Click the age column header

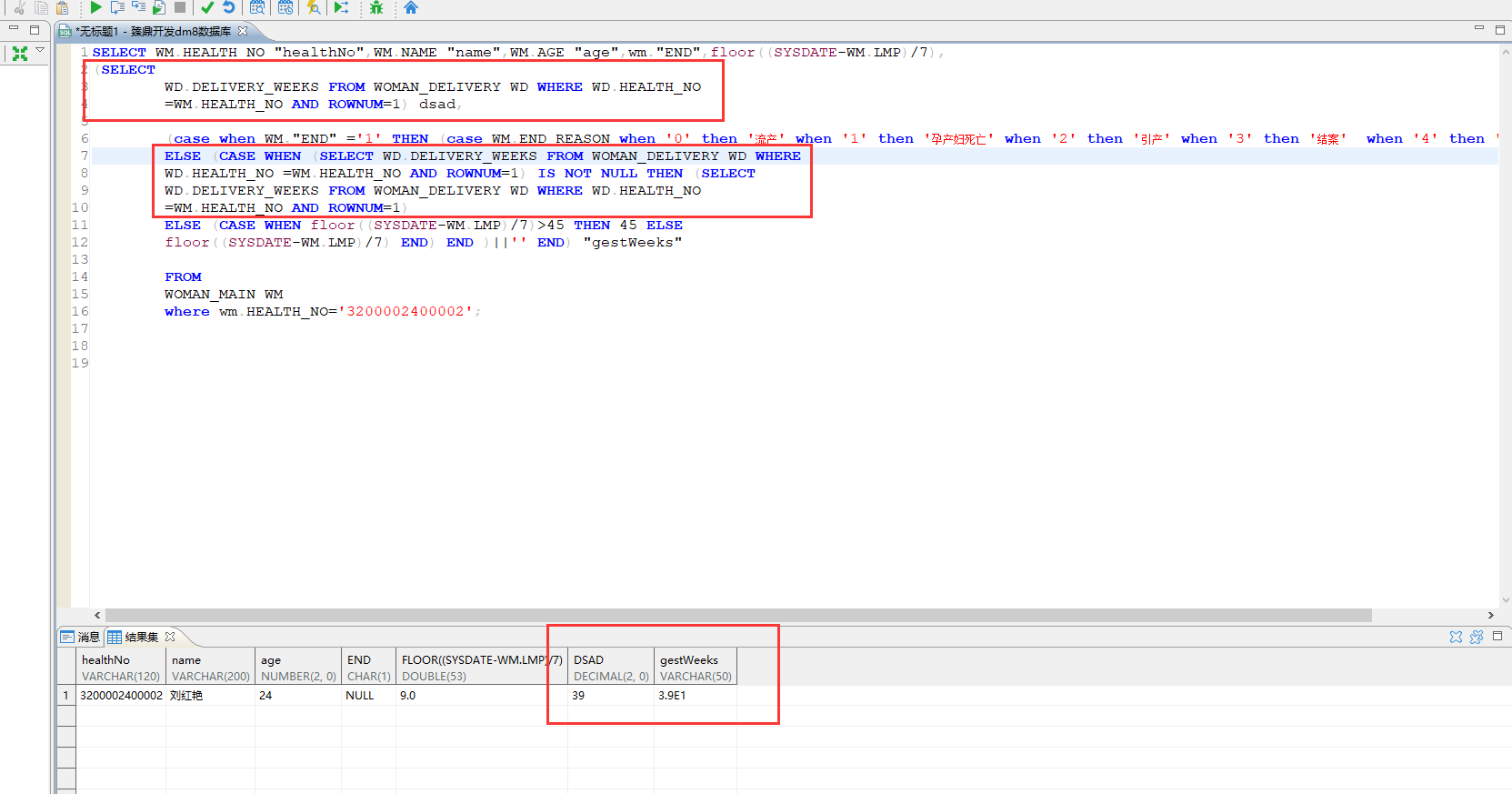[x=298, y=668]
